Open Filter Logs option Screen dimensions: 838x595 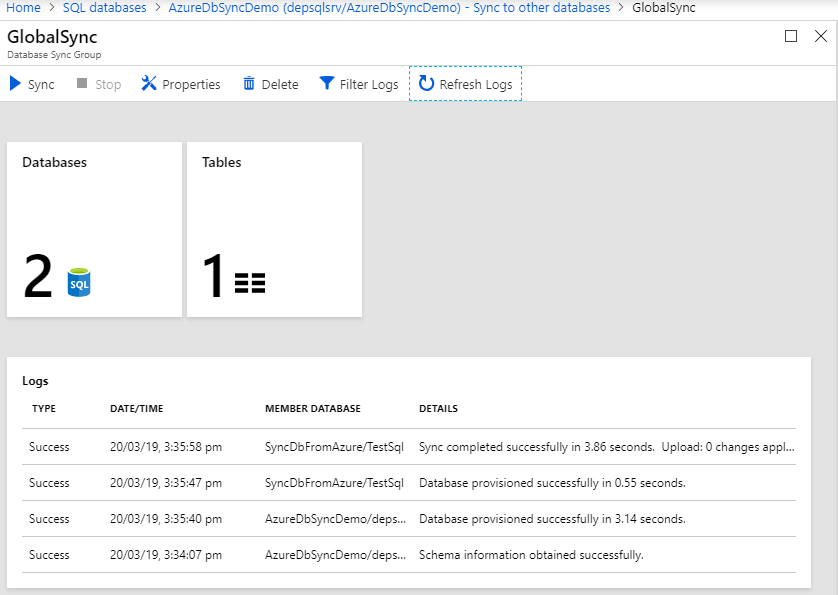[x=369, y=84]
